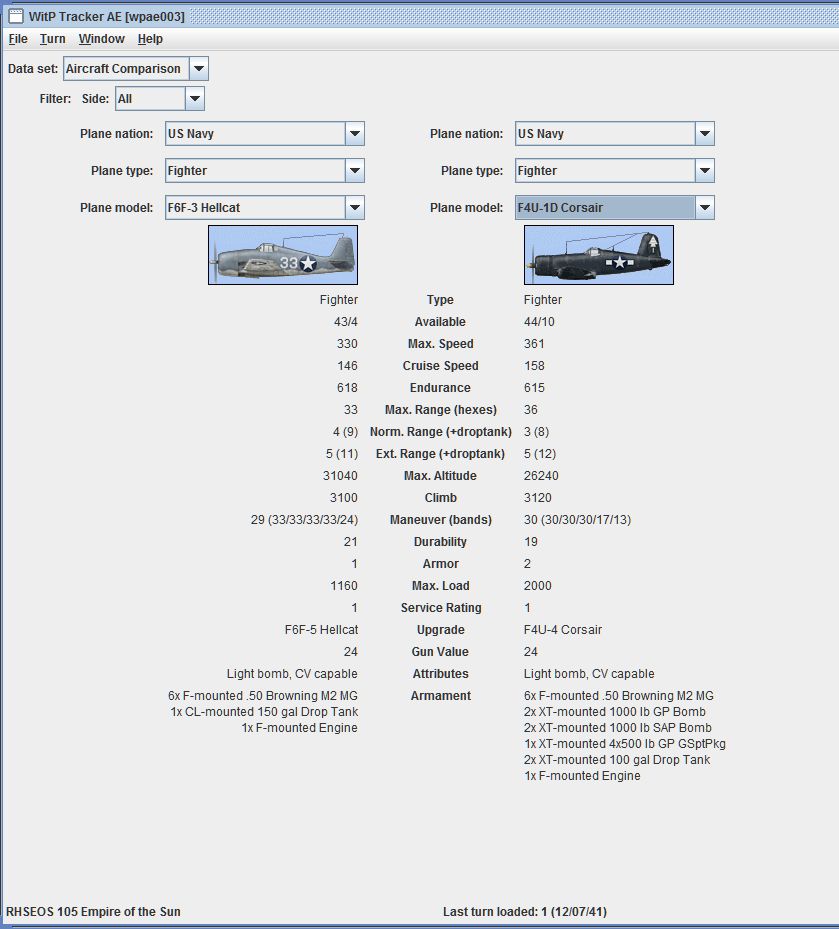Click the Hellcat cruise speed 146
839x929 pixels.
pyautogui.click(x=347, y=366)
